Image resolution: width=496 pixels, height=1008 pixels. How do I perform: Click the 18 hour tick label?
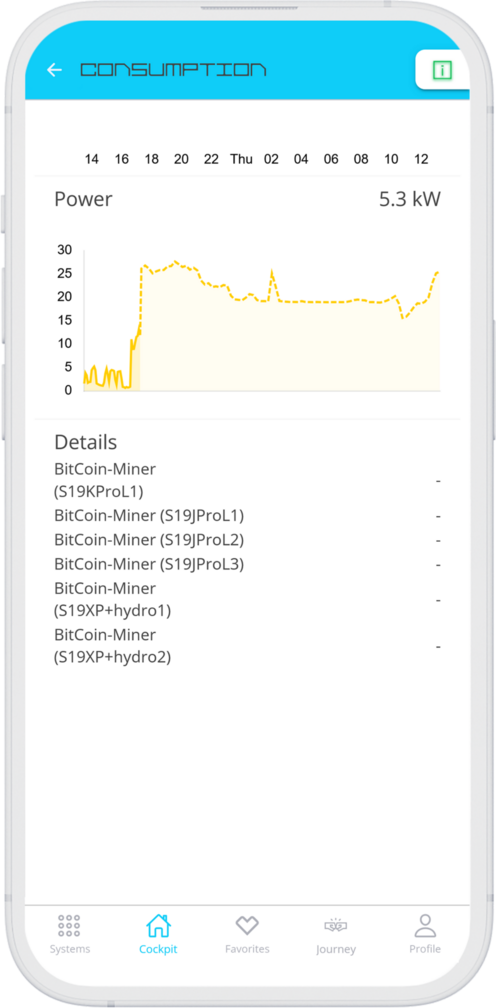[152, 159]
